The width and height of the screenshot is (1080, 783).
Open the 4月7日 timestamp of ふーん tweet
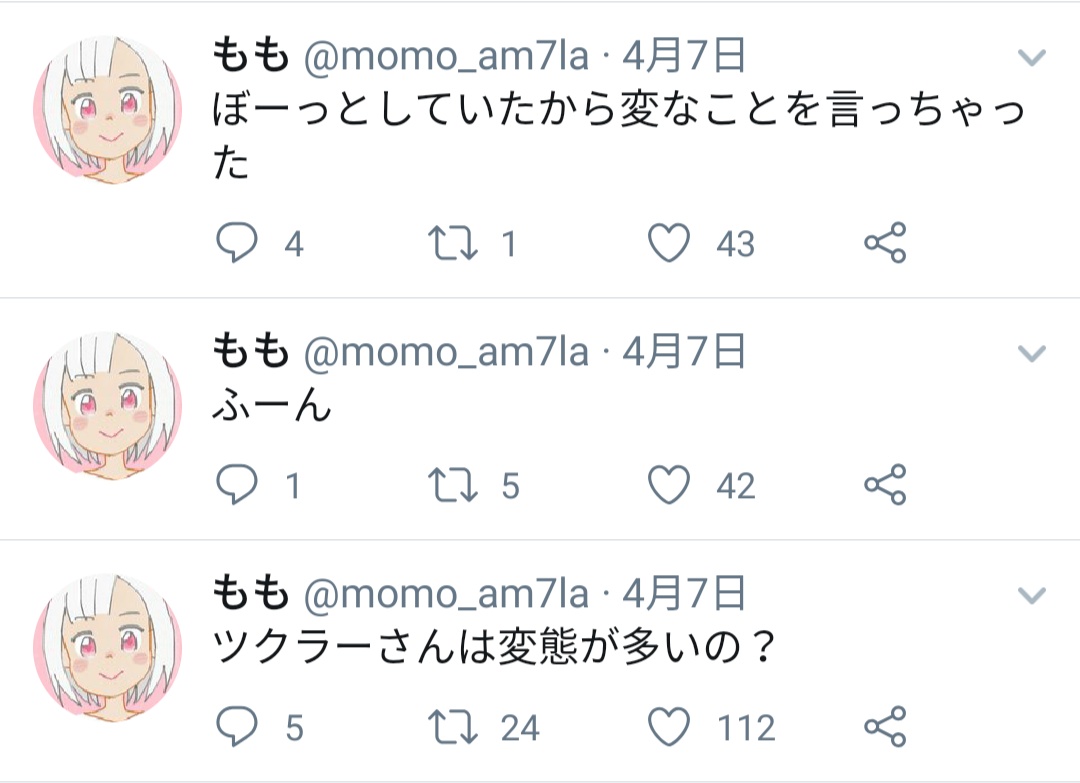[685, 352]
